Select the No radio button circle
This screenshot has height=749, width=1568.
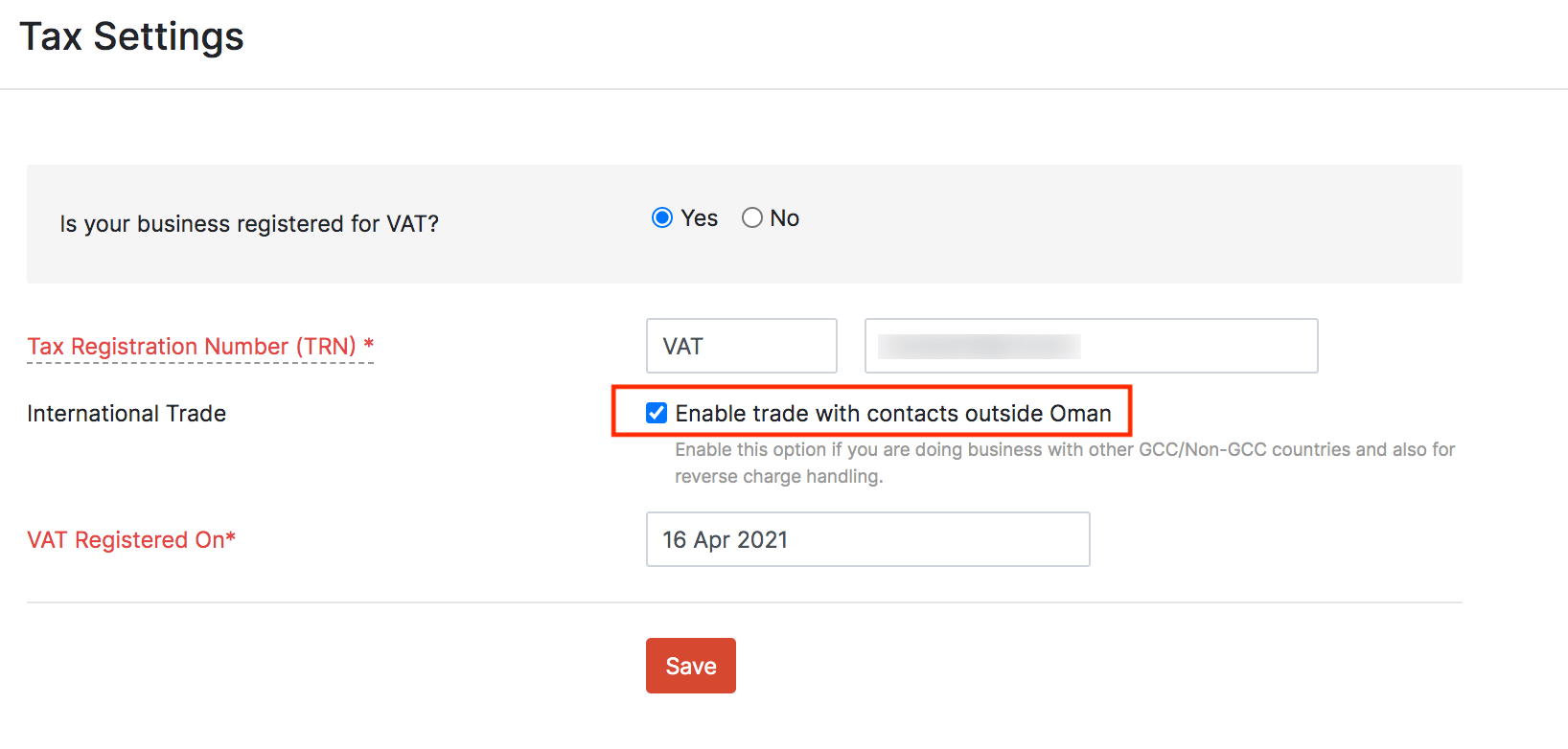point(752,218)
